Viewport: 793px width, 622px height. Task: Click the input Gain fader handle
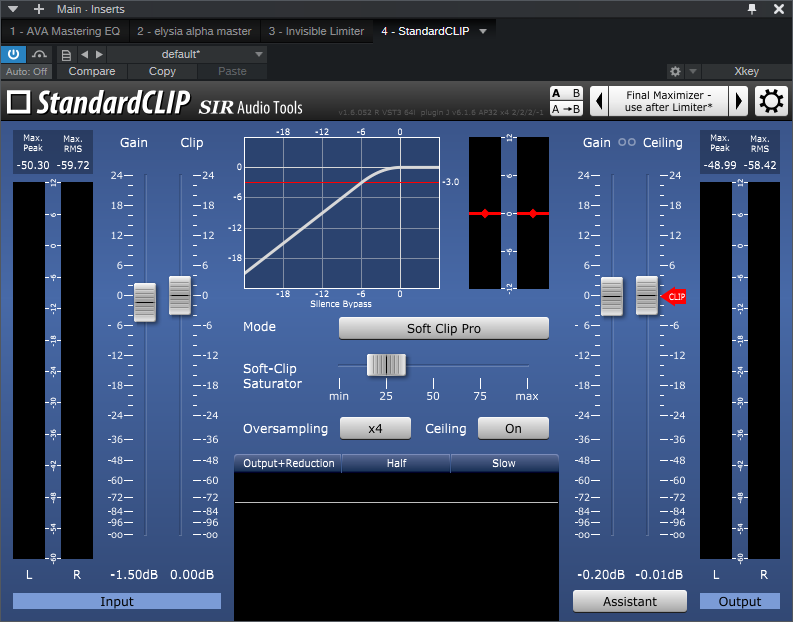tap(145, 302)
